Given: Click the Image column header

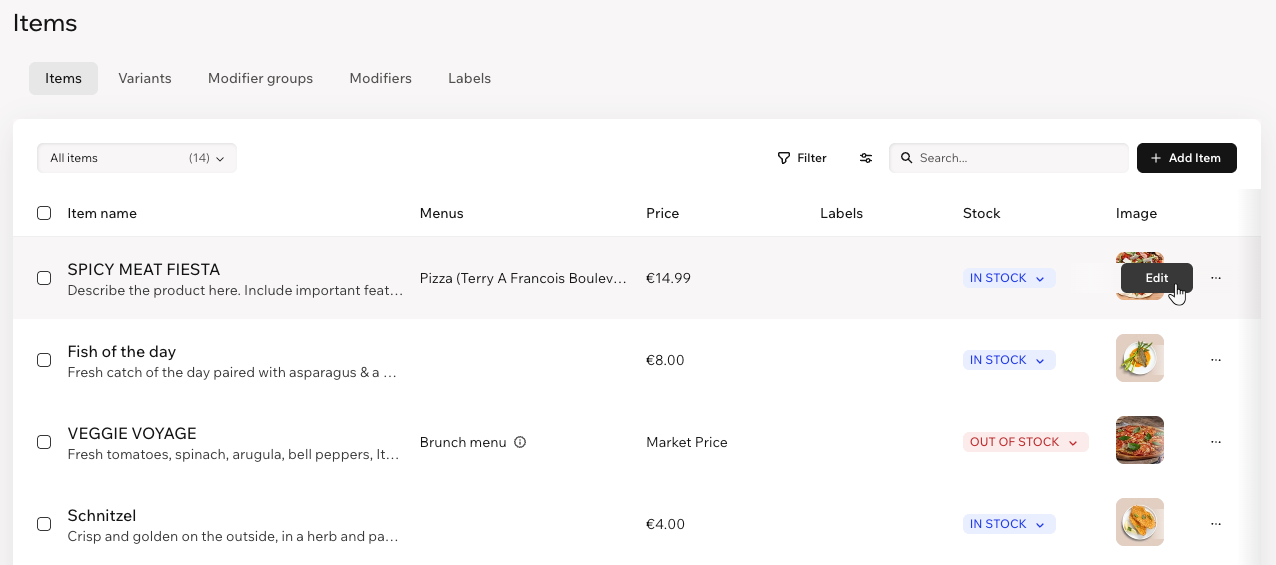Looking at the screenshot, I should pyautogui.click(x=1136, y=213).
